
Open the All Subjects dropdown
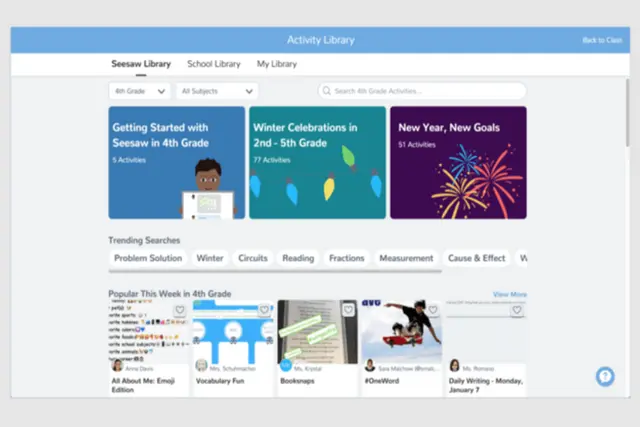click(x=217, y=91)
